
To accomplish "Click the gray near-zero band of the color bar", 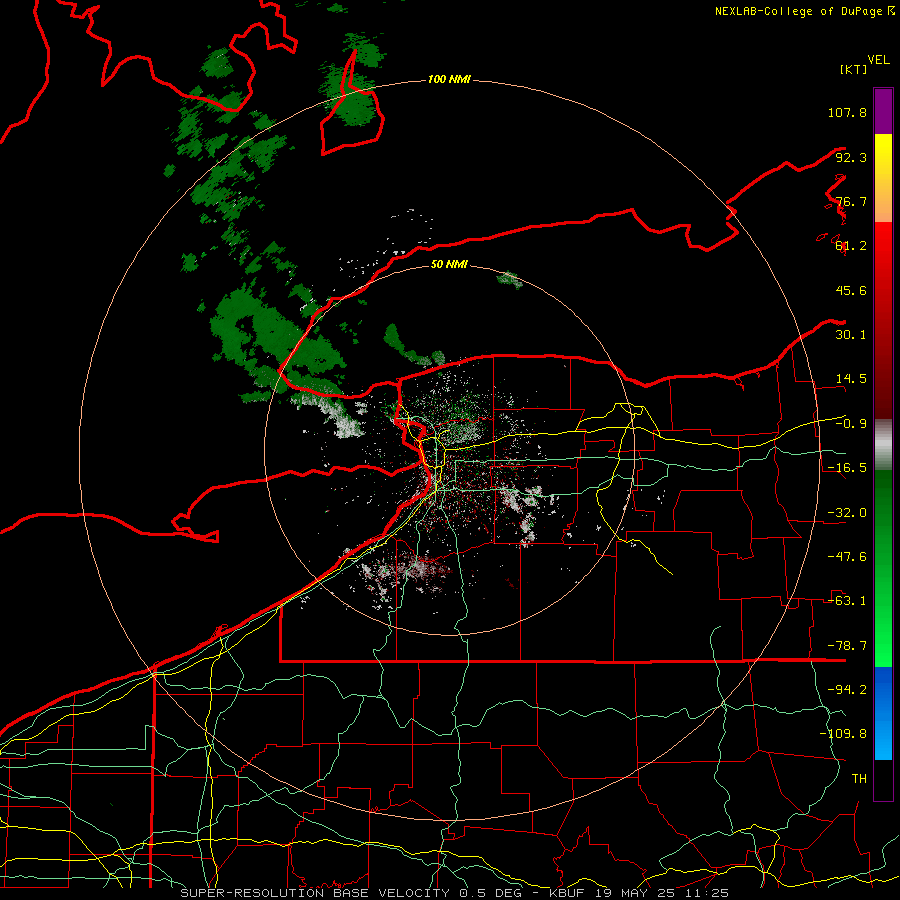I will coord(883,445).
